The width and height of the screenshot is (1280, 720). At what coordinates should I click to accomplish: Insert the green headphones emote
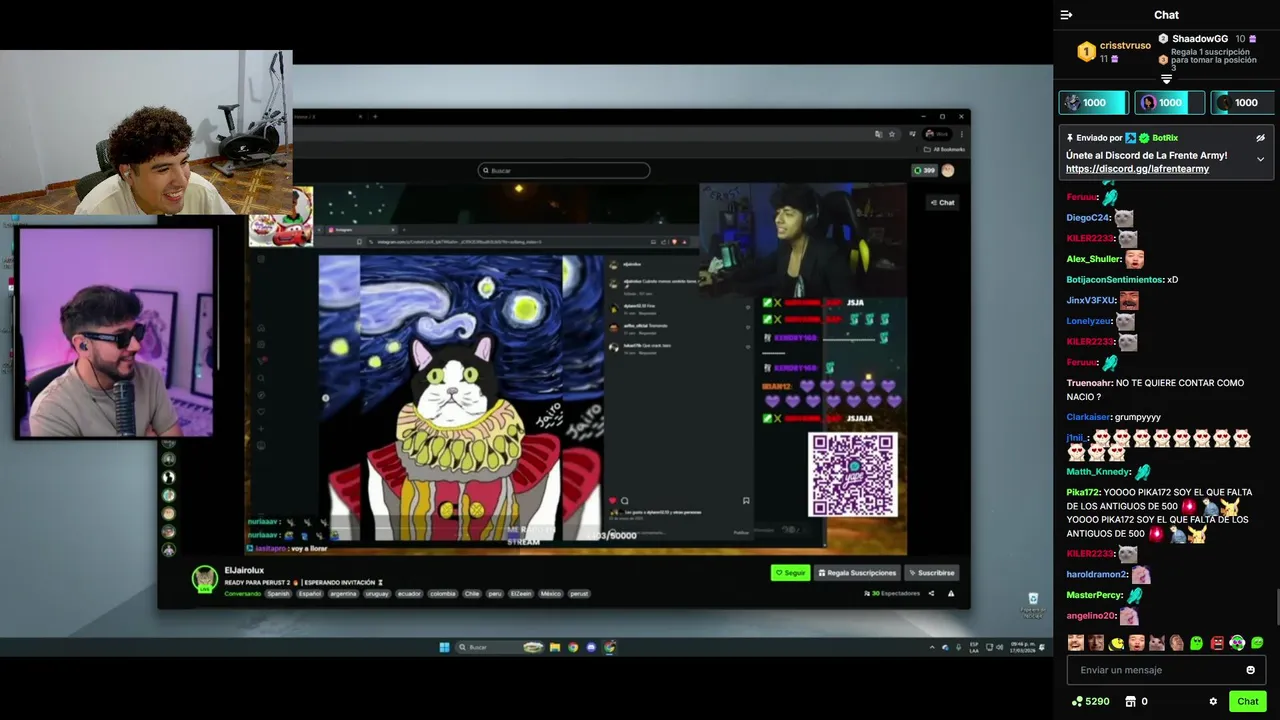(1237, 643)
